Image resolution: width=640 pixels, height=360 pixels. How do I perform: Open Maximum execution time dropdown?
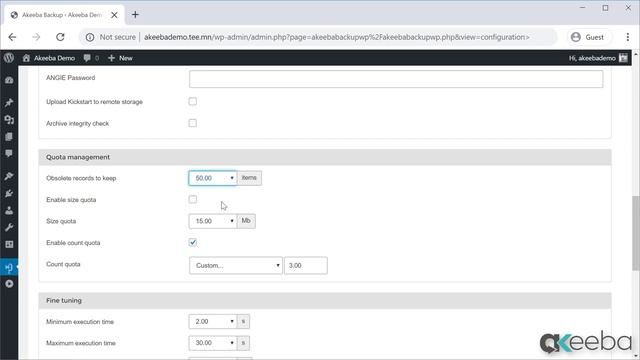pyautogui.click(x=213, y=343)
